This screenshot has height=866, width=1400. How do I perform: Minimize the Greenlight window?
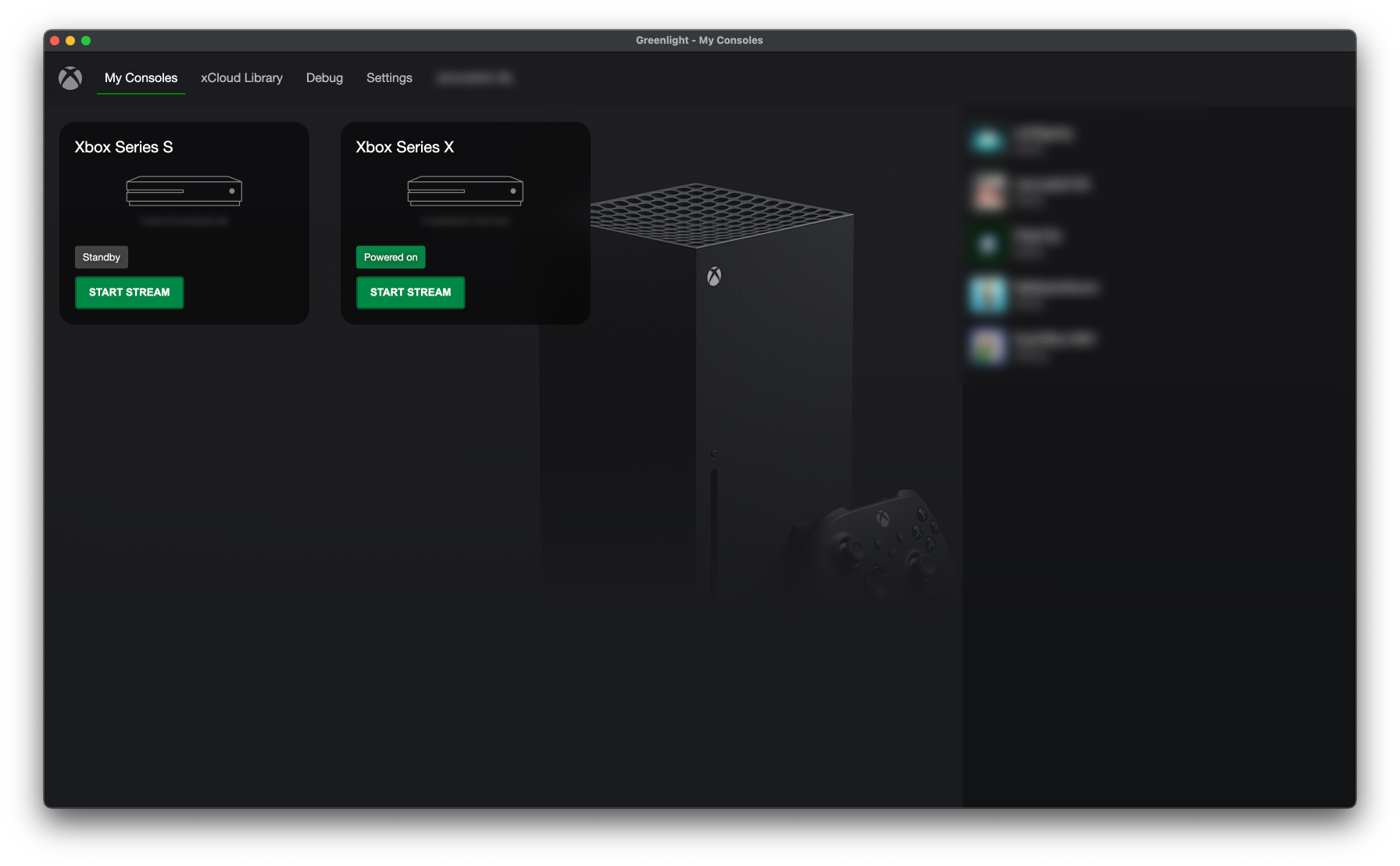(x=70, y=41)
